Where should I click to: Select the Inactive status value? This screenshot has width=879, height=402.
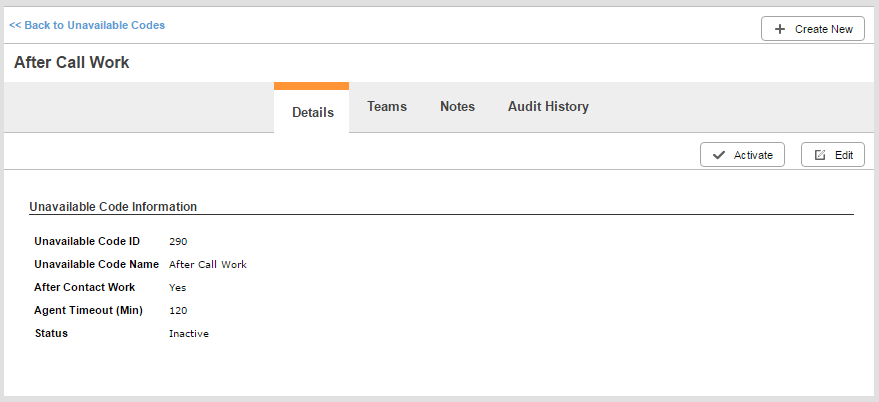point(188,333)
